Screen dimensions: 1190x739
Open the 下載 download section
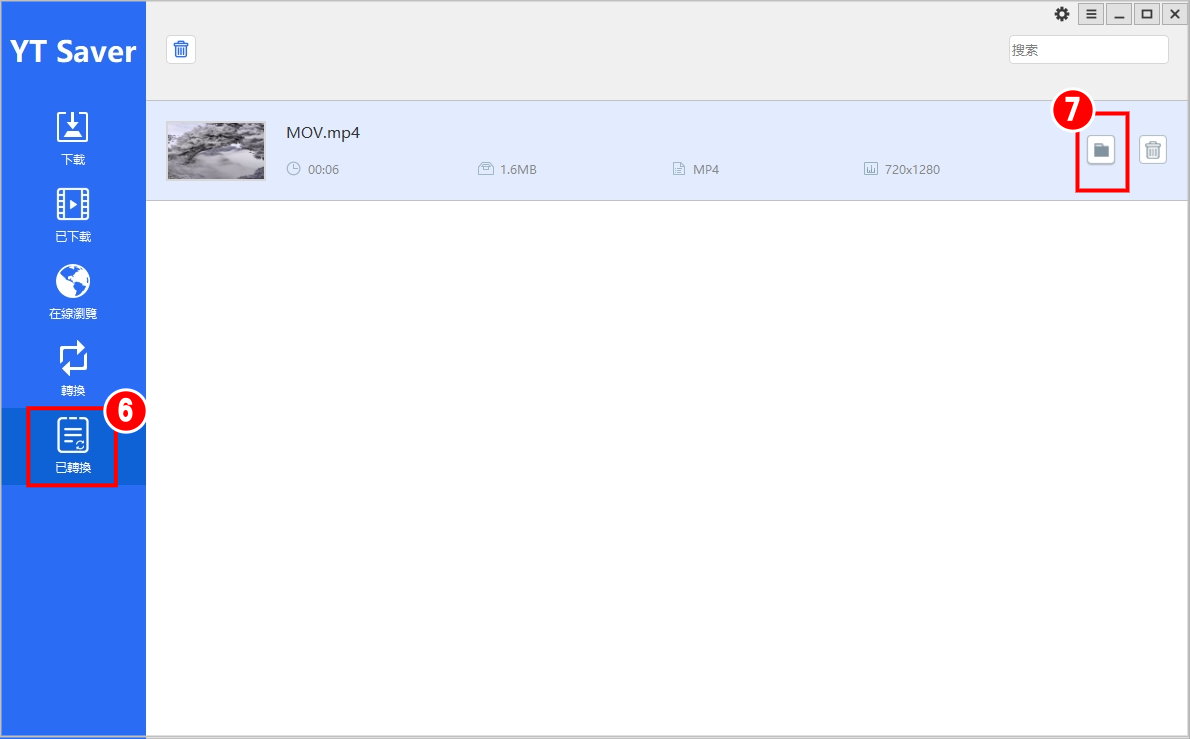[73, 138]
